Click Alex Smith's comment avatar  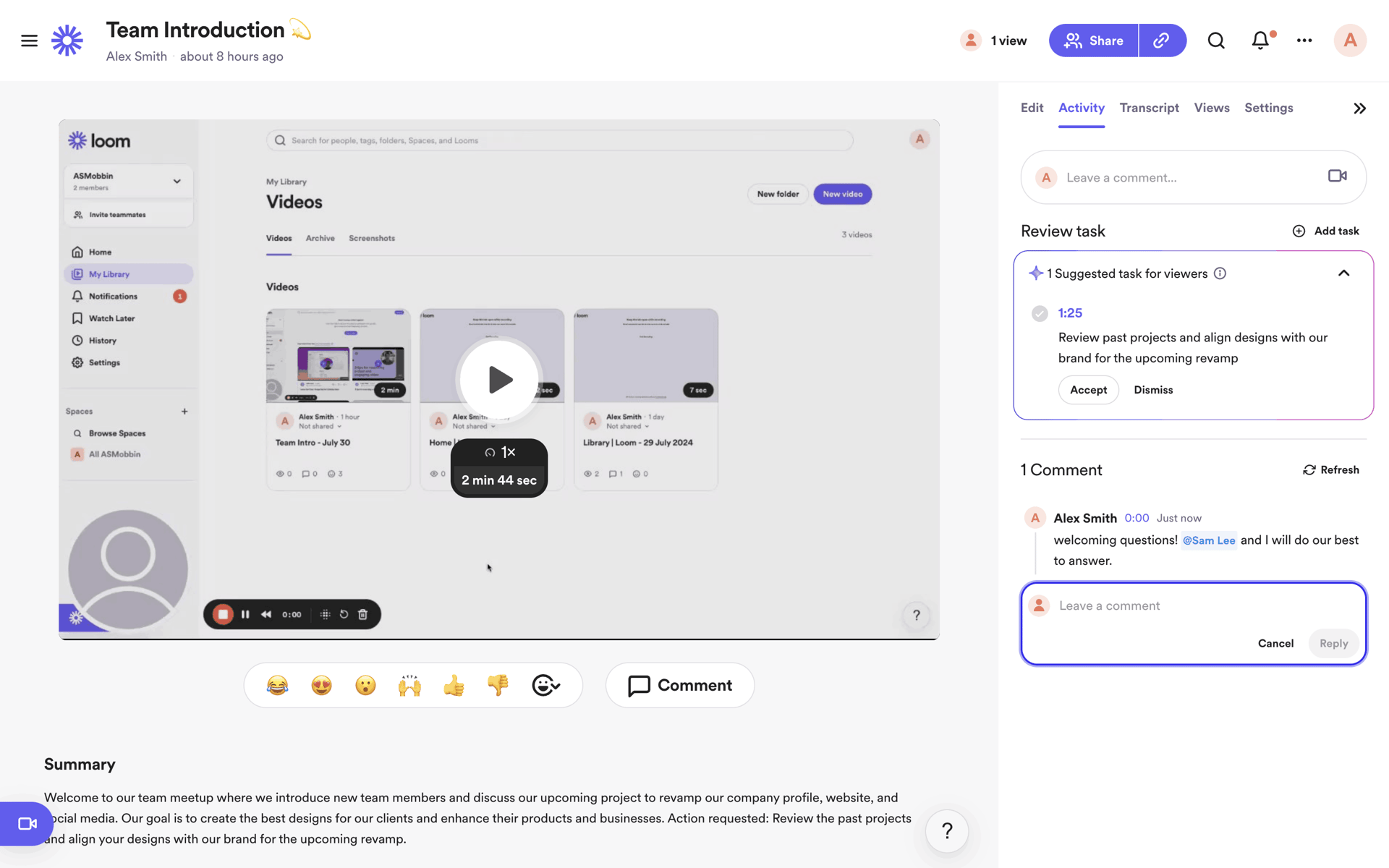pos(1035,518)
